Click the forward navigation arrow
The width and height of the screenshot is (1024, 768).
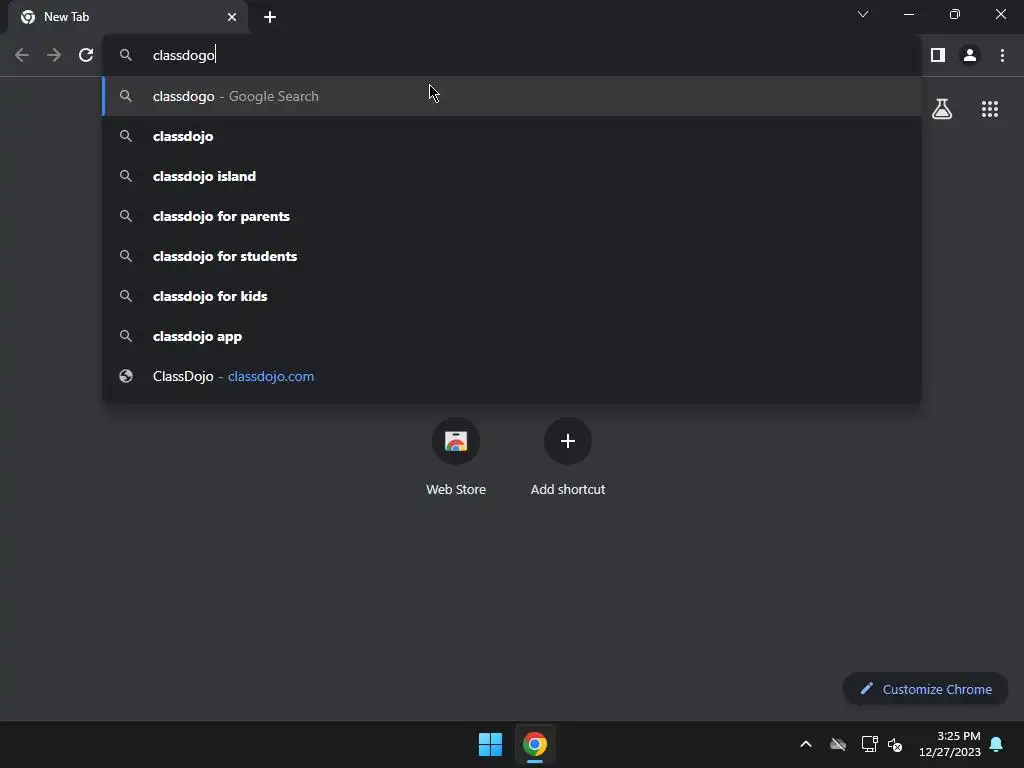[x=54, y=56]
